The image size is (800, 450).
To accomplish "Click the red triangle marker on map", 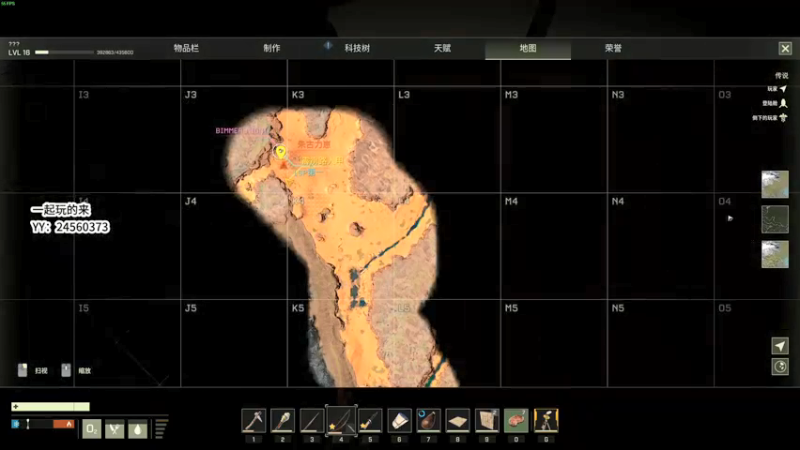I will tap(283, 165).
